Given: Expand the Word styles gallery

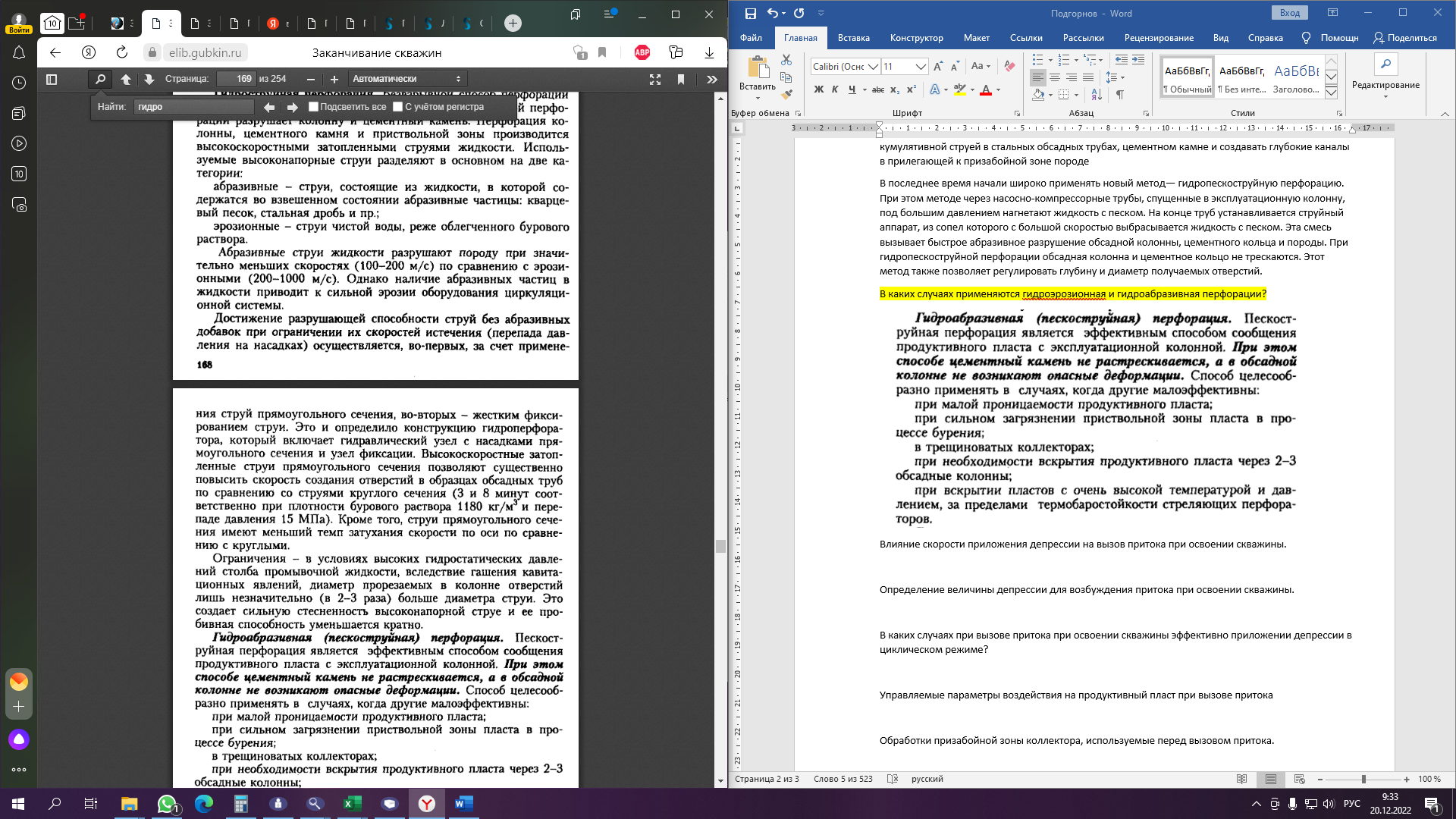Looking at the screenshot, I should click(1331, 91).
